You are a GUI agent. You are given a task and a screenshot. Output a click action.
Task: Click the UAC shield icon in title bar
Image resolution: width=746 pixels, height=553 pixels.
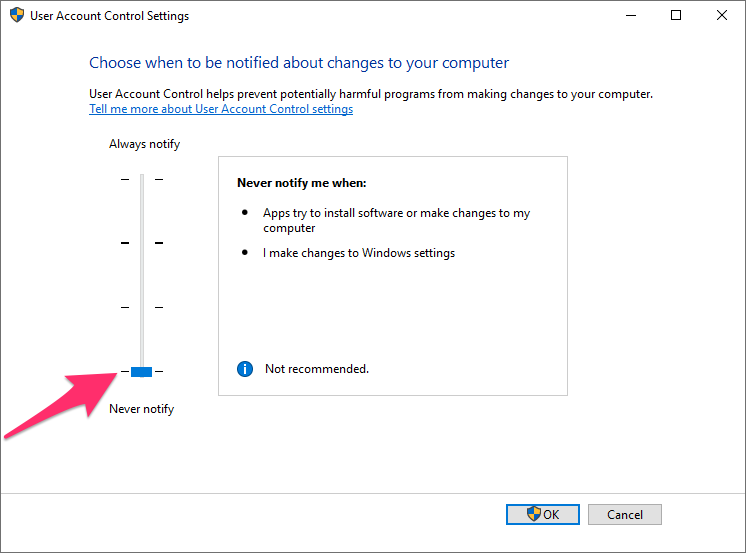[17, 15]
